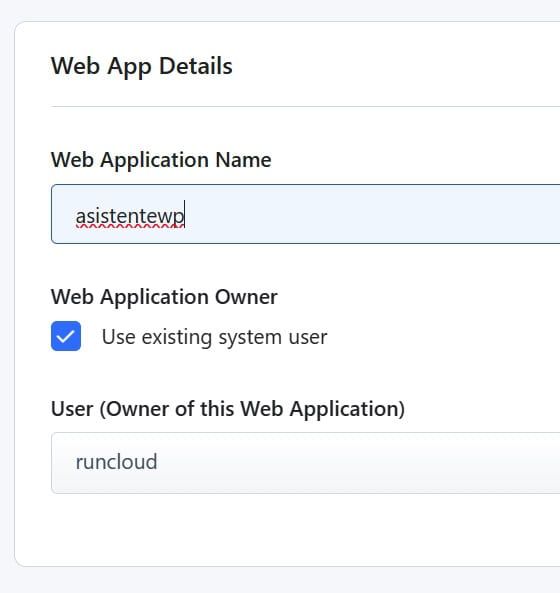Place cursor after 'asistentewp' text
This screenshot has height=593, width=560.
point(185,216)
